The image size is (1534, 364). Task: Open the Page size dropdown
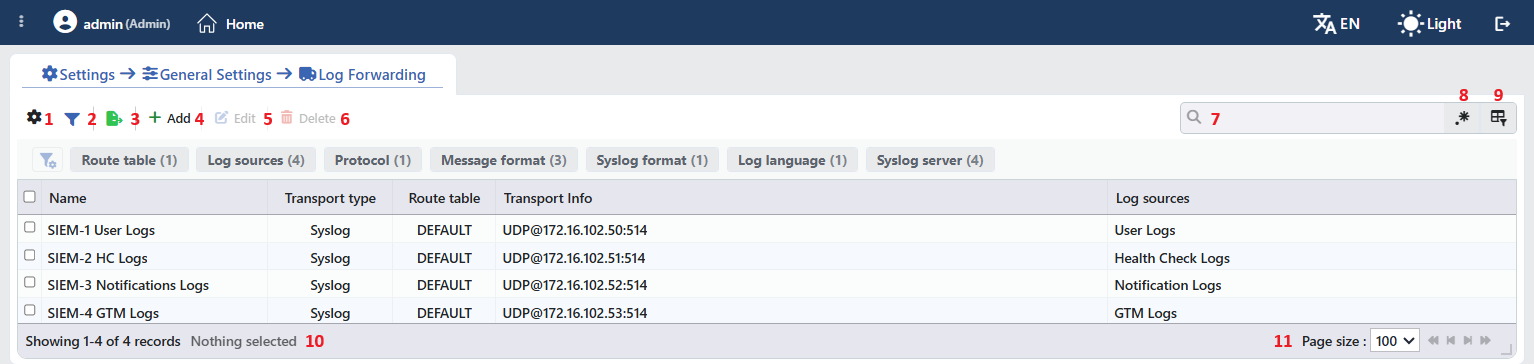(1394, 341)
